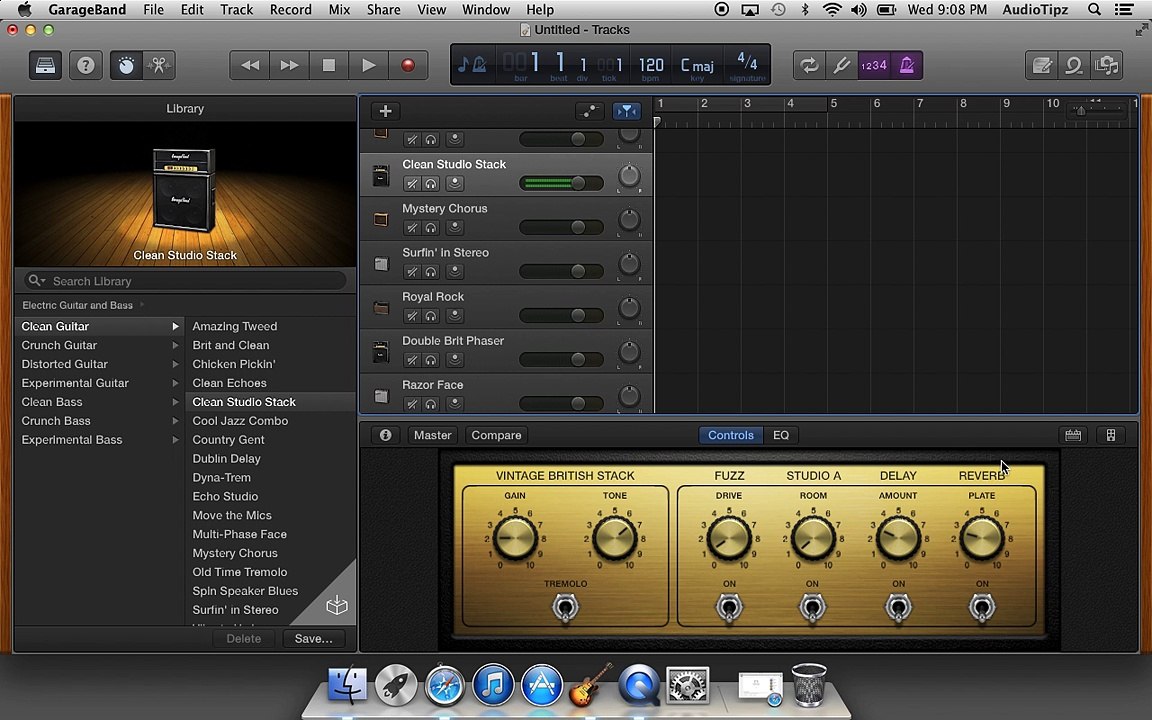Solo the Royal Rock track
This screenshot has height=720, width=1152.
431,316
